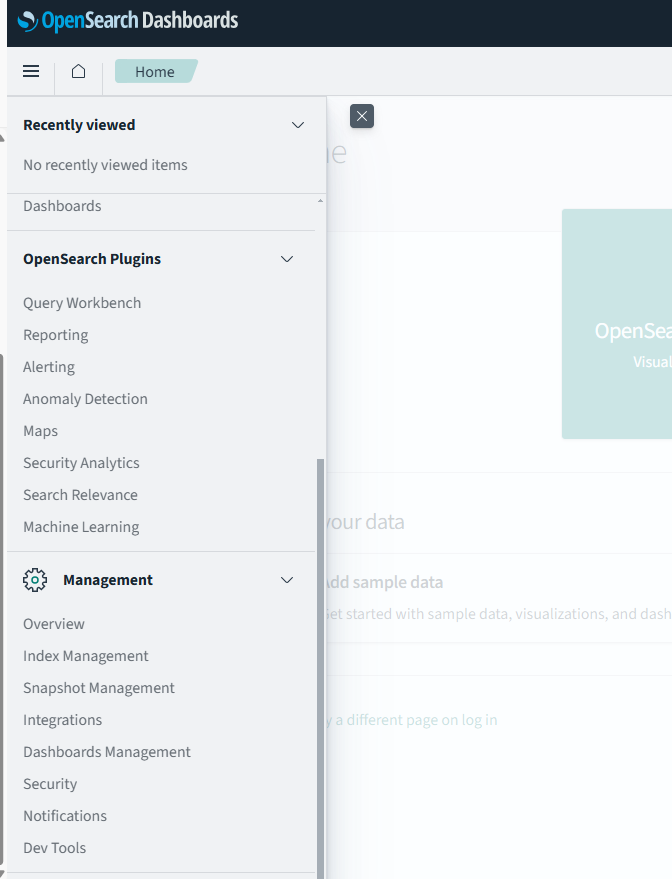This screenshot has width=672, height=879.
Task: Click 'Add sample data' heading behind panel
Action: coord(384,582)
